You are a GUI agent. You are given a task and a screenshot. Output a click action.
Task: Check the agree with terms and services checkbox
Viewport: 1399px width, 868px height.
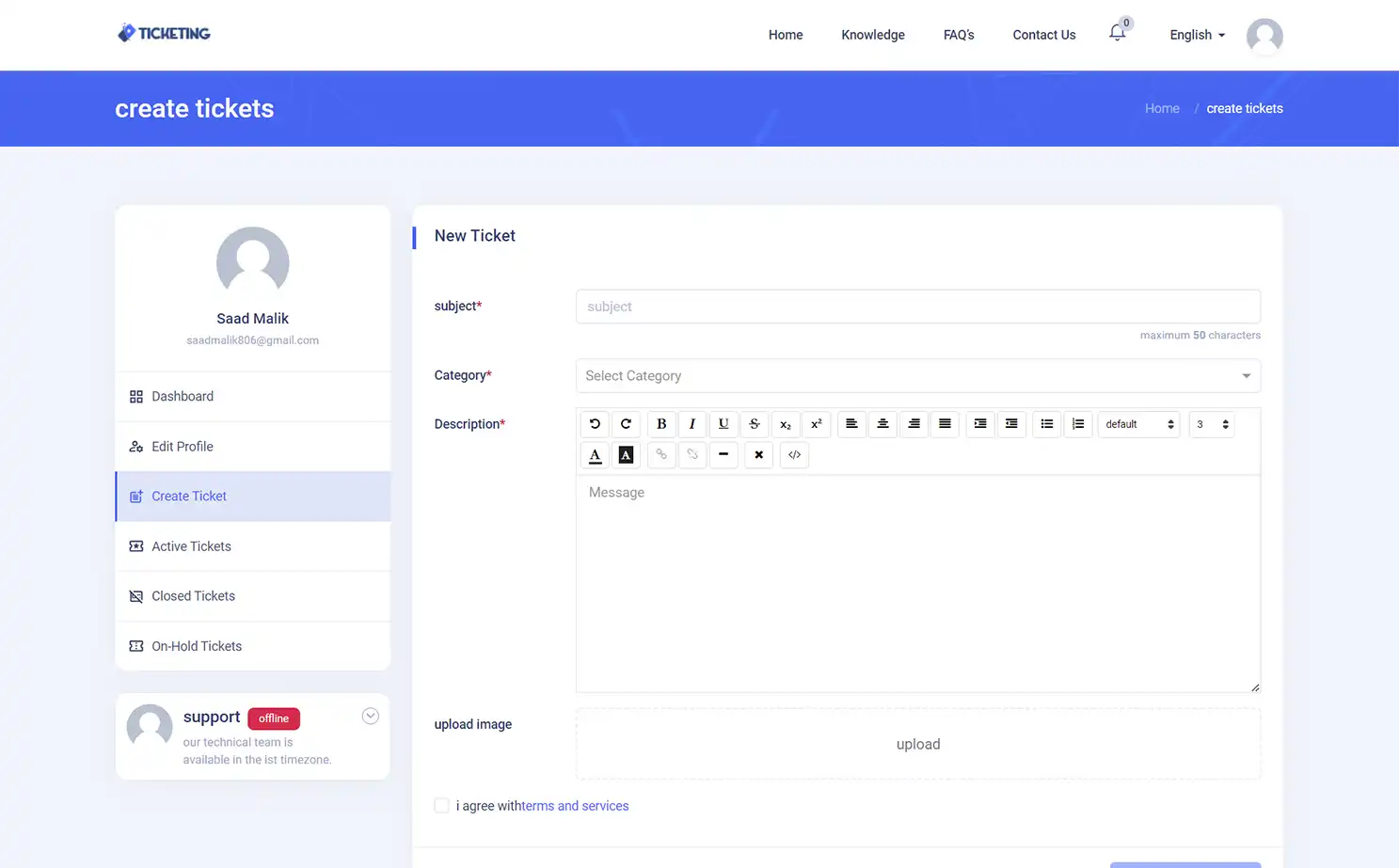[x=441, y=805]
